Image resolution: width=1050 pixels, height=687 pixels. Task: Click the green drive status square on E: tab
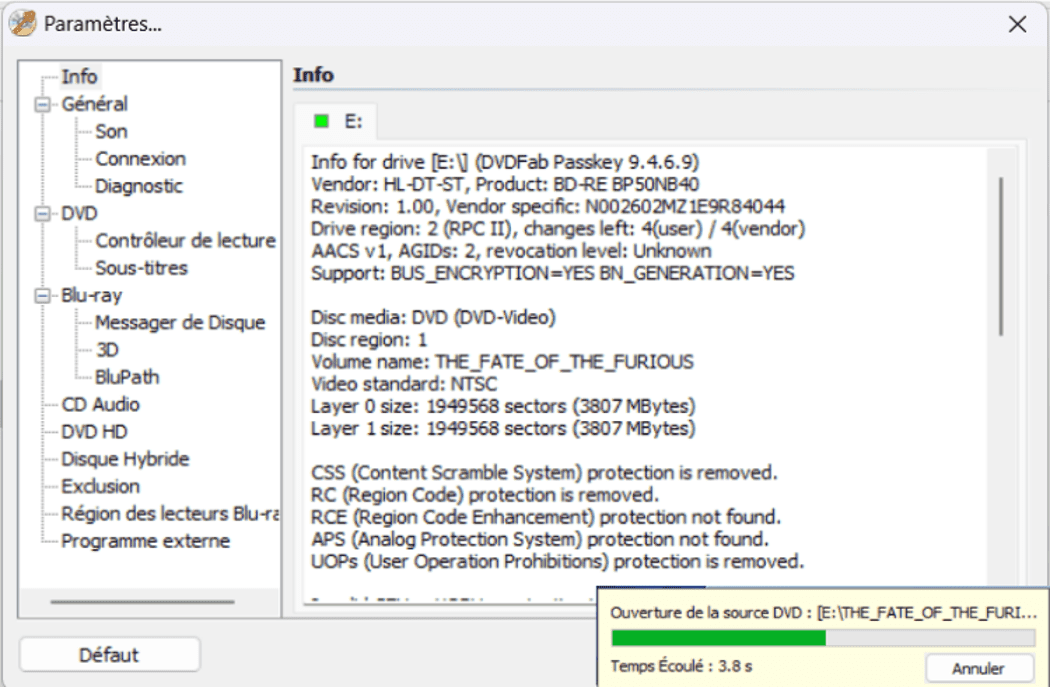[x=321, y=121]
